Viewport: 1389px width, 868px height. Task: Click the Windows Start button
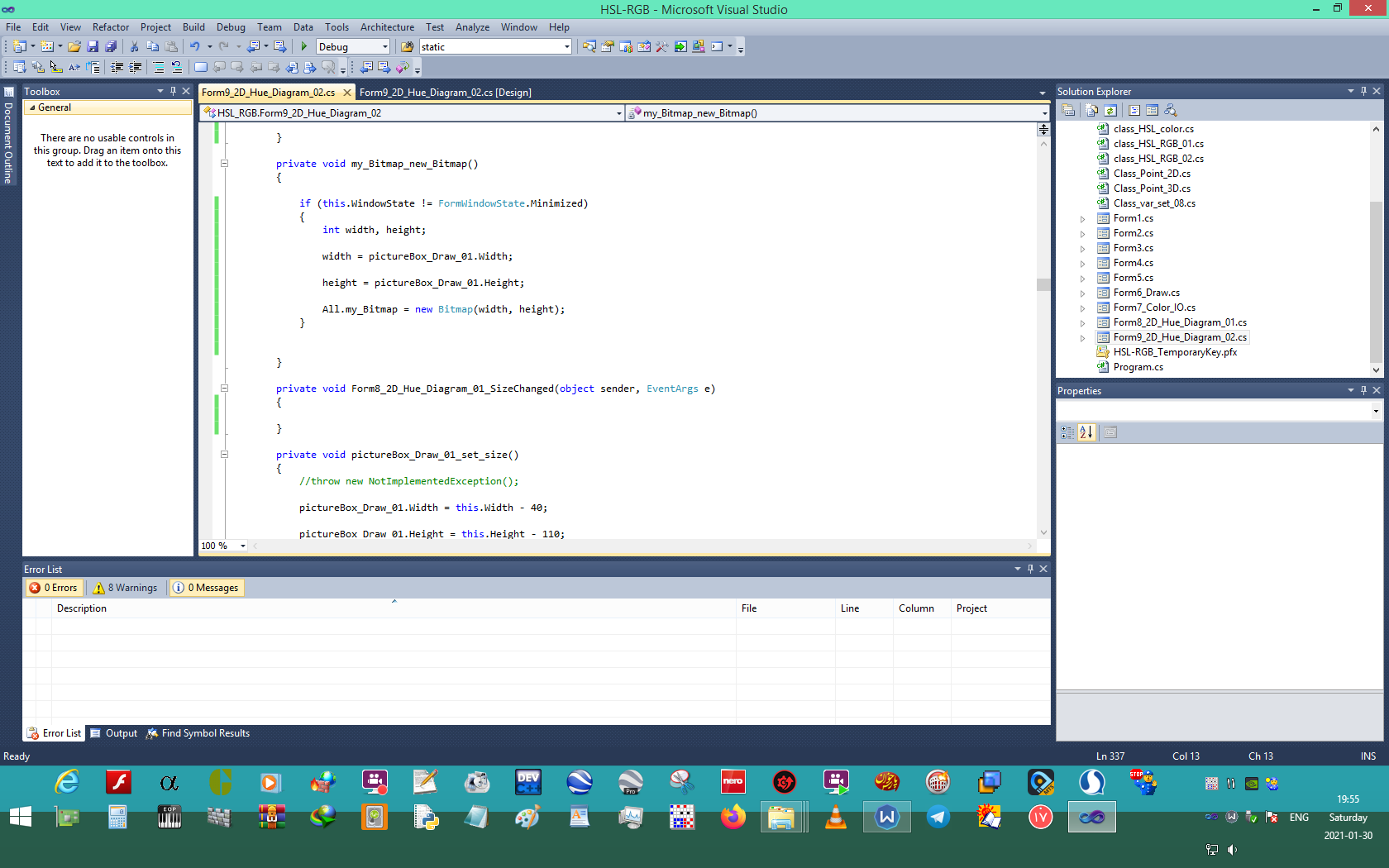pyautogui.click(x=21, y=818)
